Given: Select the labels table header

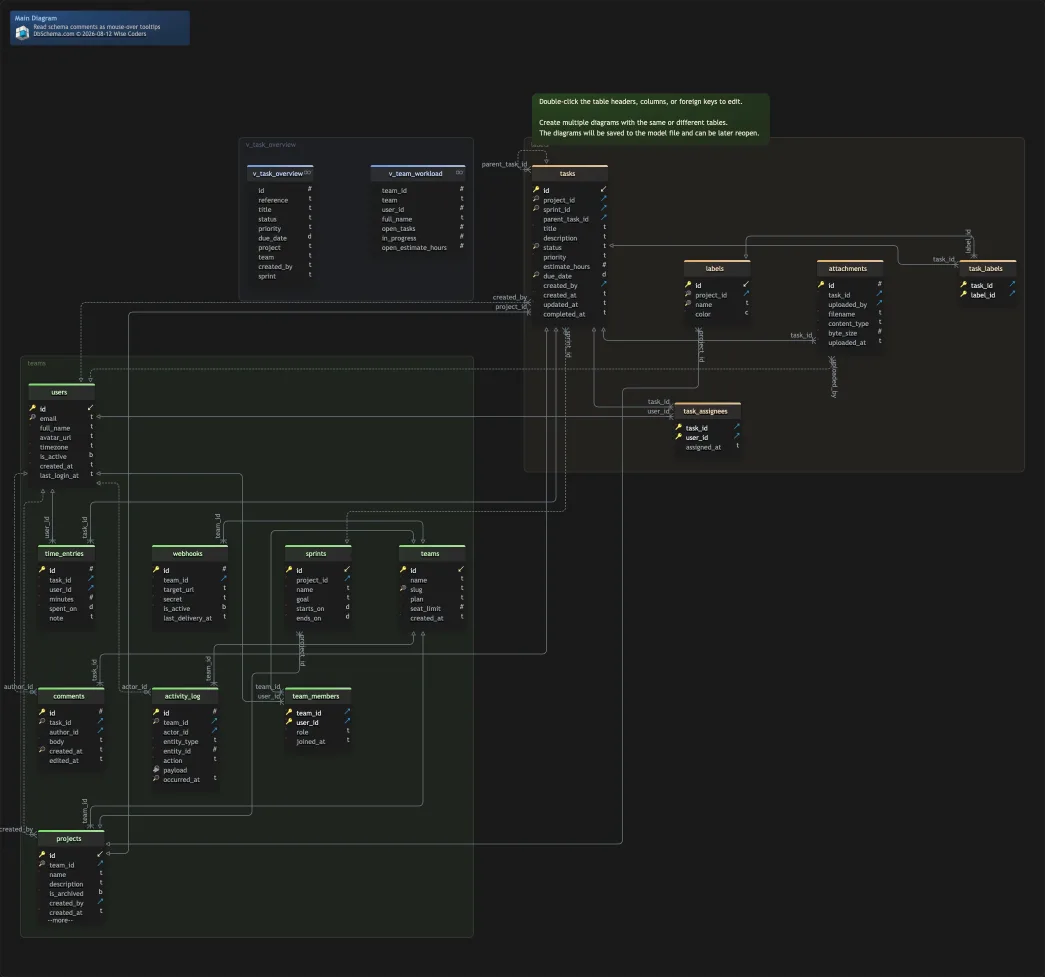Looking at the screenshot, I should [x=717, y=269].
